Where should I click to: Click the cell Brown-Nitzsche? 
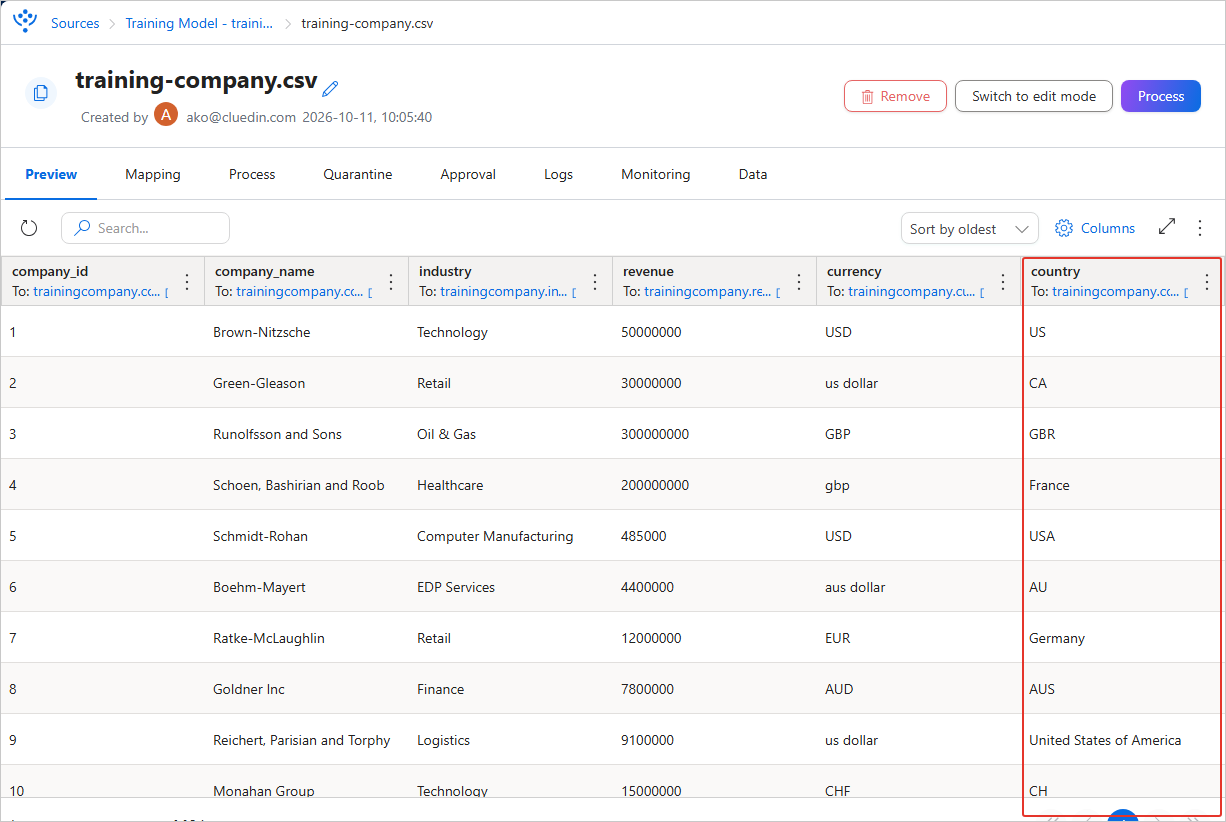click(x=262, y=332)
